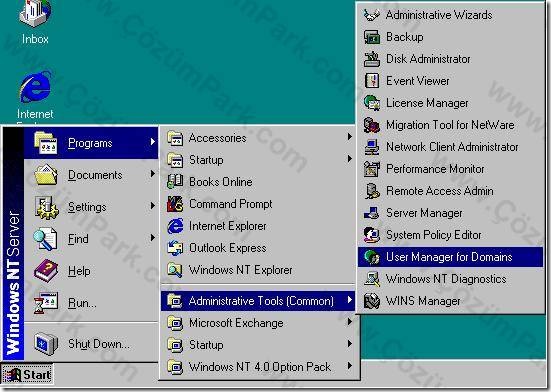Screen dimensions: 551x392
Task: Launch Performance Monitor entry
Action: [x=450, y=169]
